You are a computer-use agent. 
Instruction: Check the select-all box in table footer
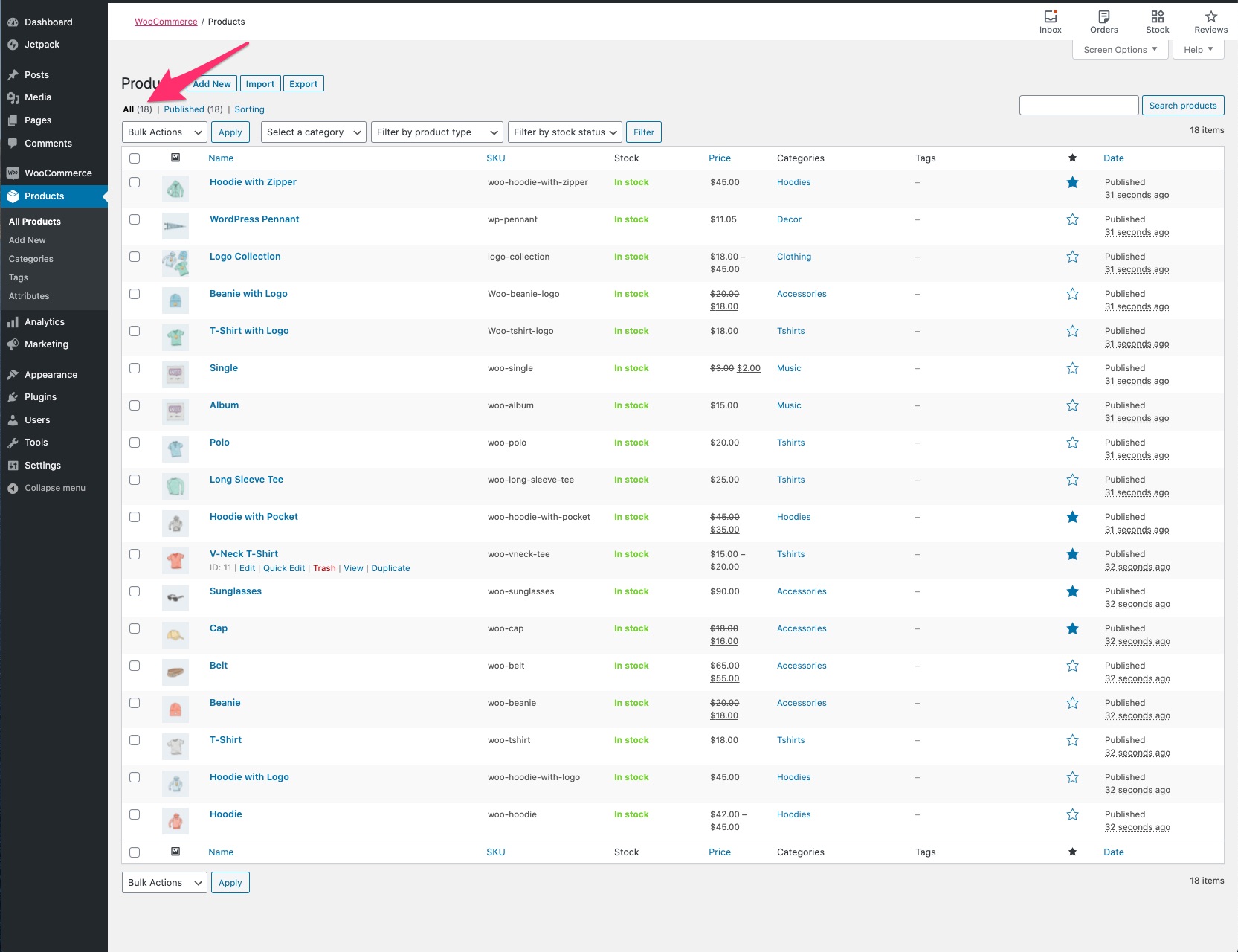[135, 852]
